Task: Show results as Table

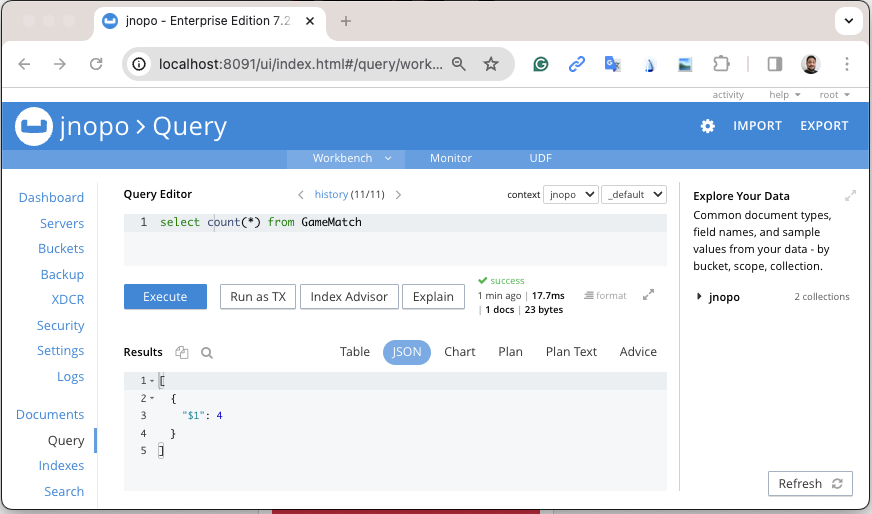Action: (x=355, y=352)
